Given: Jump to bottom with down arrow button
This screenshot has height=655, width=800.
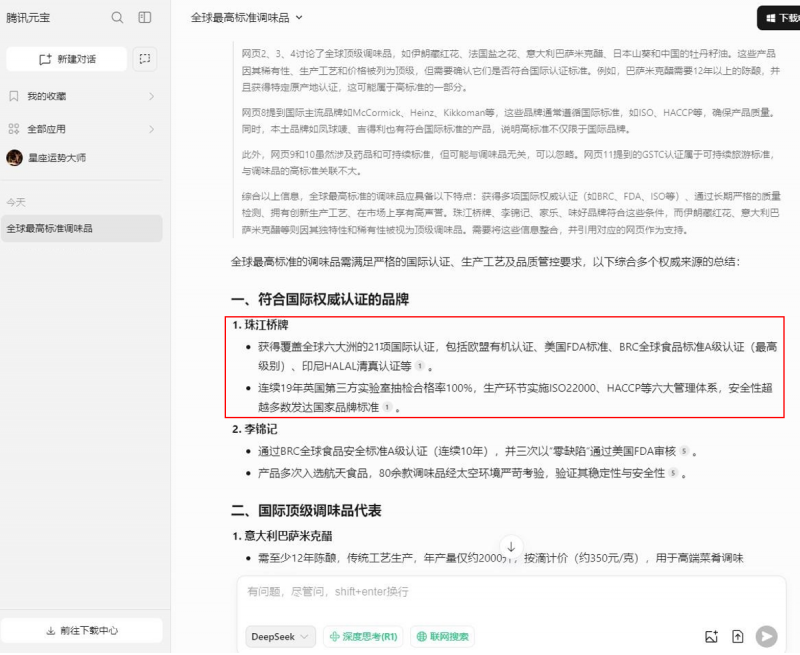Looking at the screenshot, I should pos(511,547).
